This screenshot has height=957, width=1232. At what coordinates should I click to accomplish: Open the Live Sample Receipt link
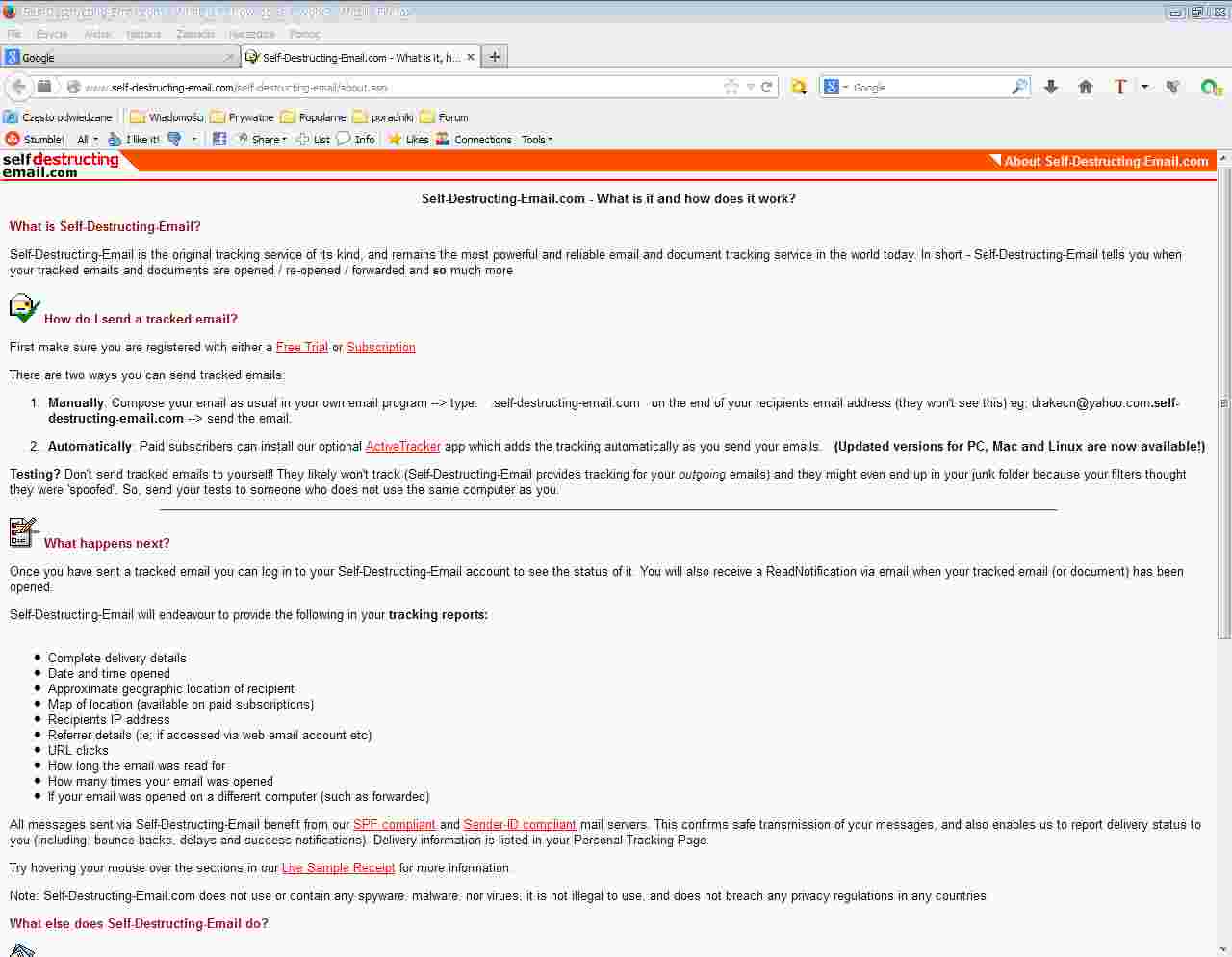tap(339, 867)
